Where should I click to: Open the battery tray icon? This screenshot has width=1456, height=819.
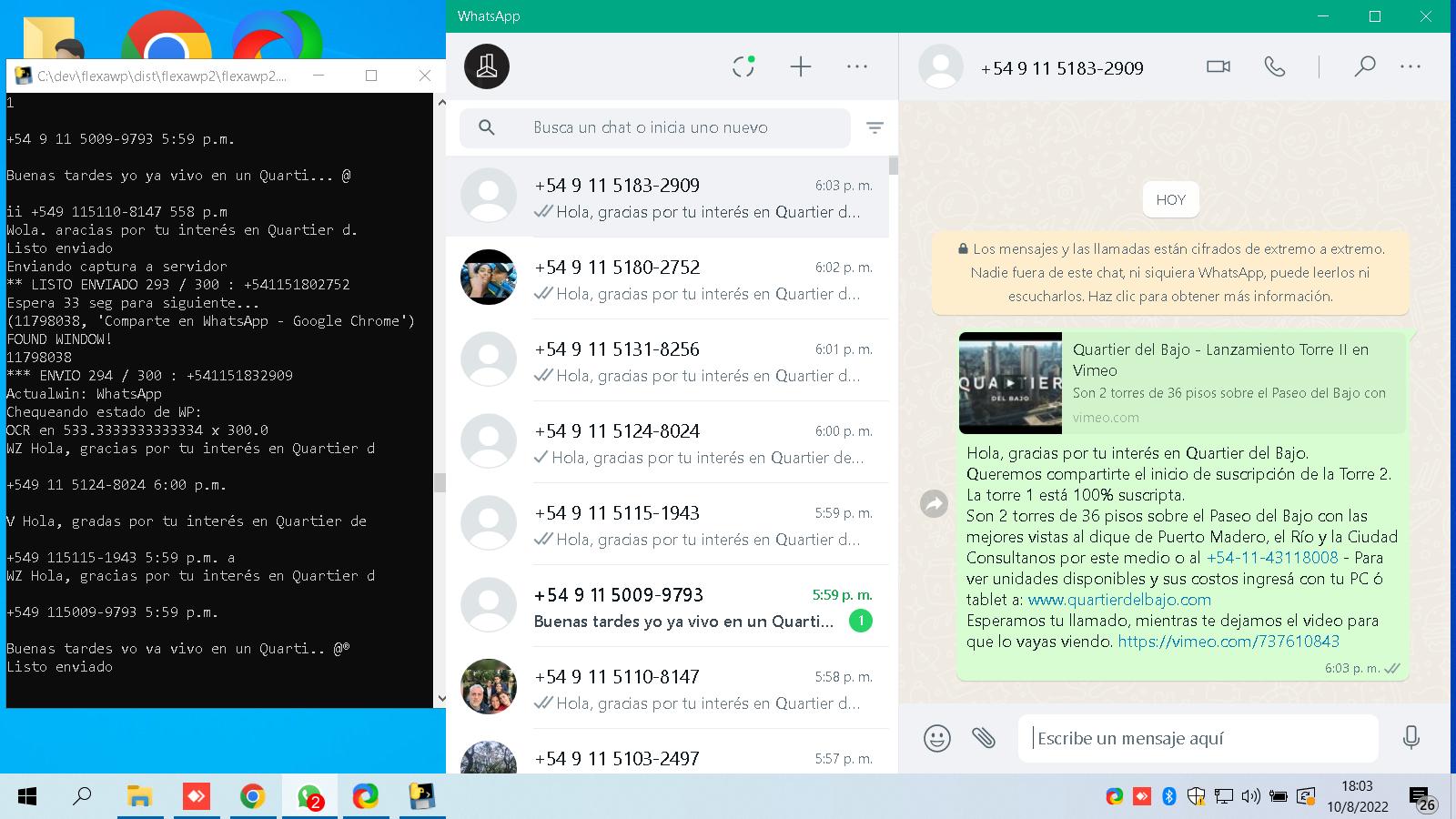(x=1279, y=796)
